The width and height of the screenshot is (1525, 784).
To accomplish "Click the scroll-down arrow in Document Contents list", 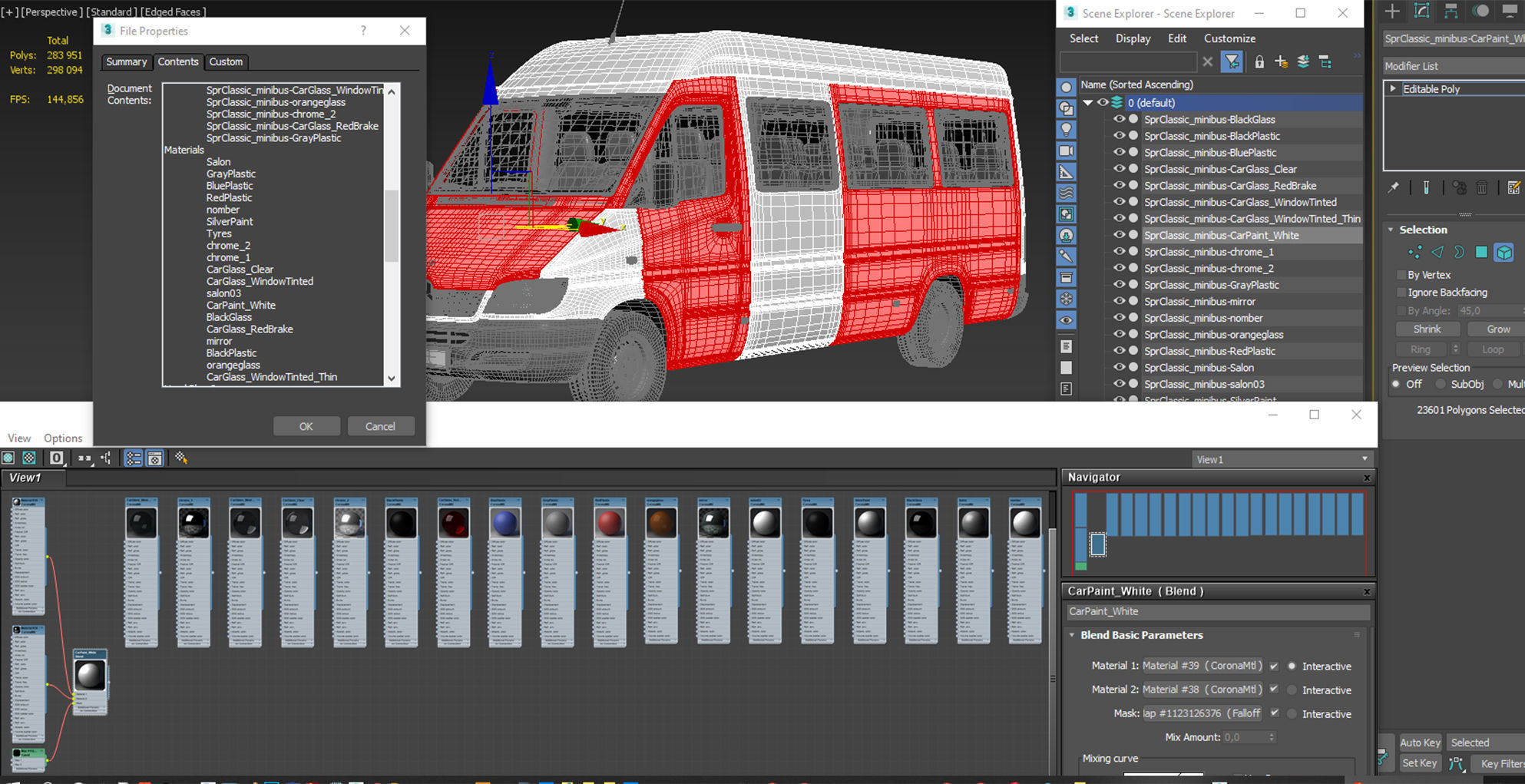I will point(392,378).
